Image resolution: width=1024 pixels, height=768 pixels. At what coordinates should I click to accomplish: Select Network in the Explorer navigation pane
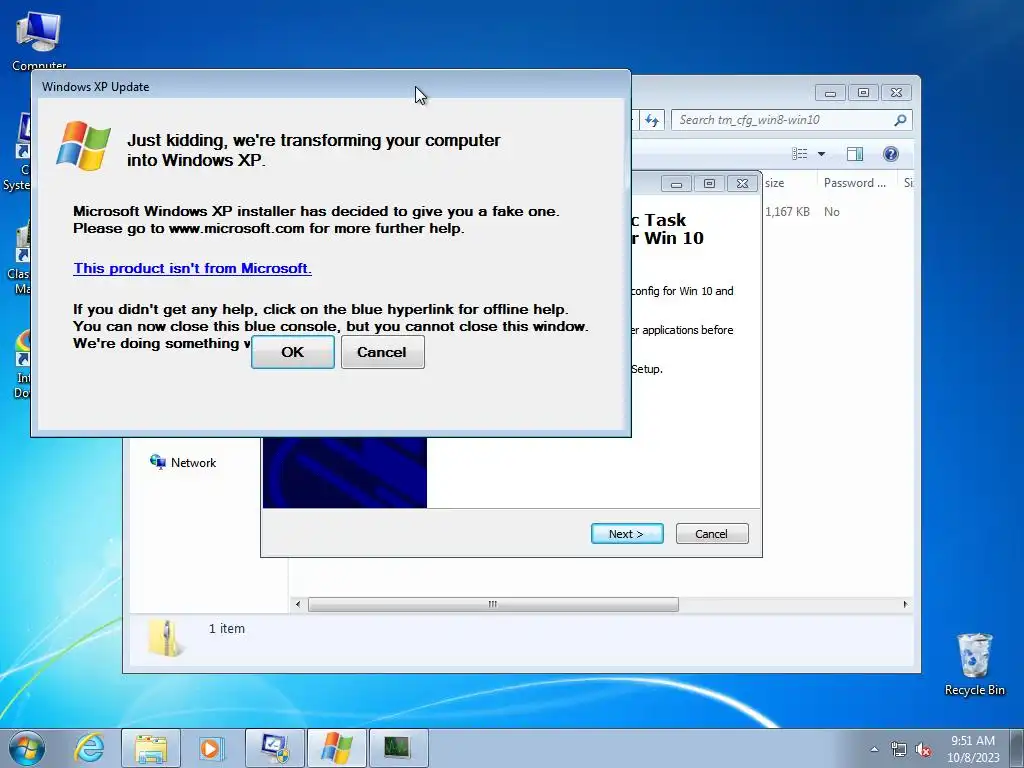coord(183,462)
